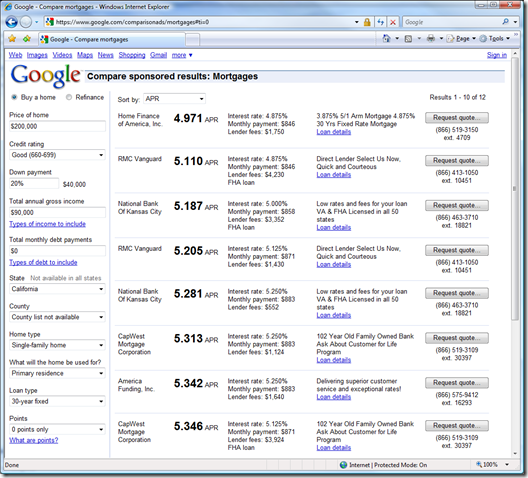Viewport: 528px width, 478px height.
Task: Click the Shopping navigation link
Action: [x=132, y=55]
